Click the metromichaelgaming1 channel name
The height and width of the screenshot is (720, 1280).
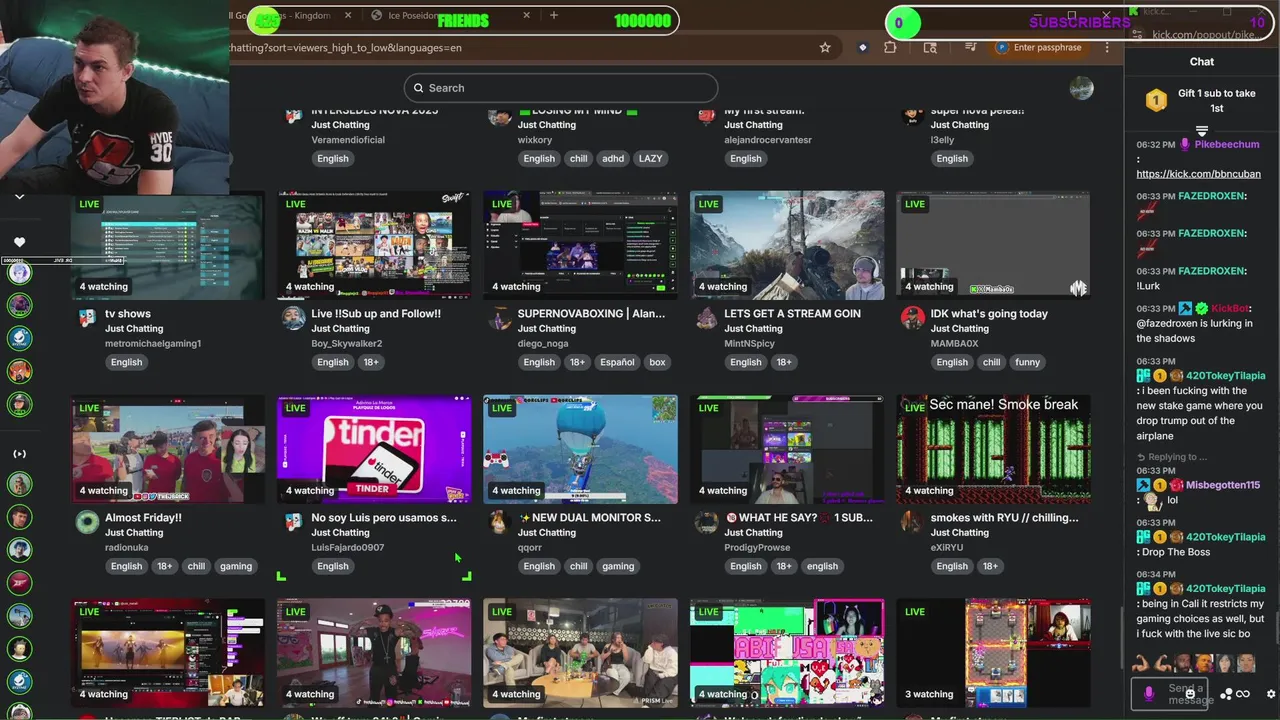click(153, 343)
